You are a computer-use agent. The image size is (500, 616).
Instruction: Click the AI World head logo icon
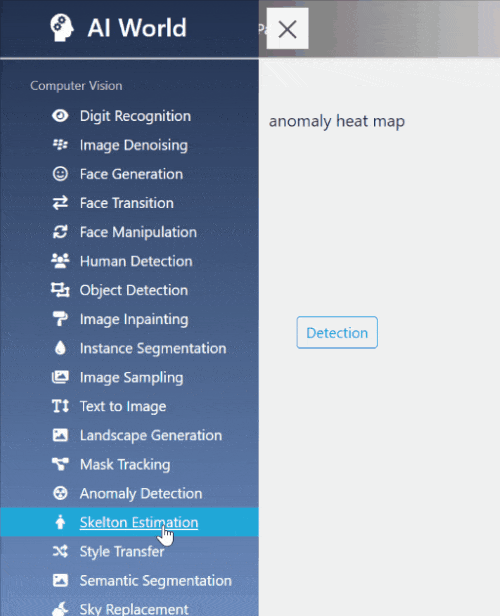62,28
